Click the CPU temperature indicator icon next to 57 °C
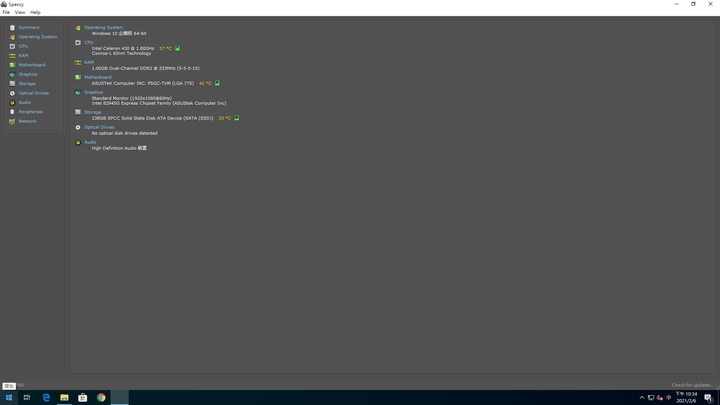The image size is (720, 405). point(178,48)
